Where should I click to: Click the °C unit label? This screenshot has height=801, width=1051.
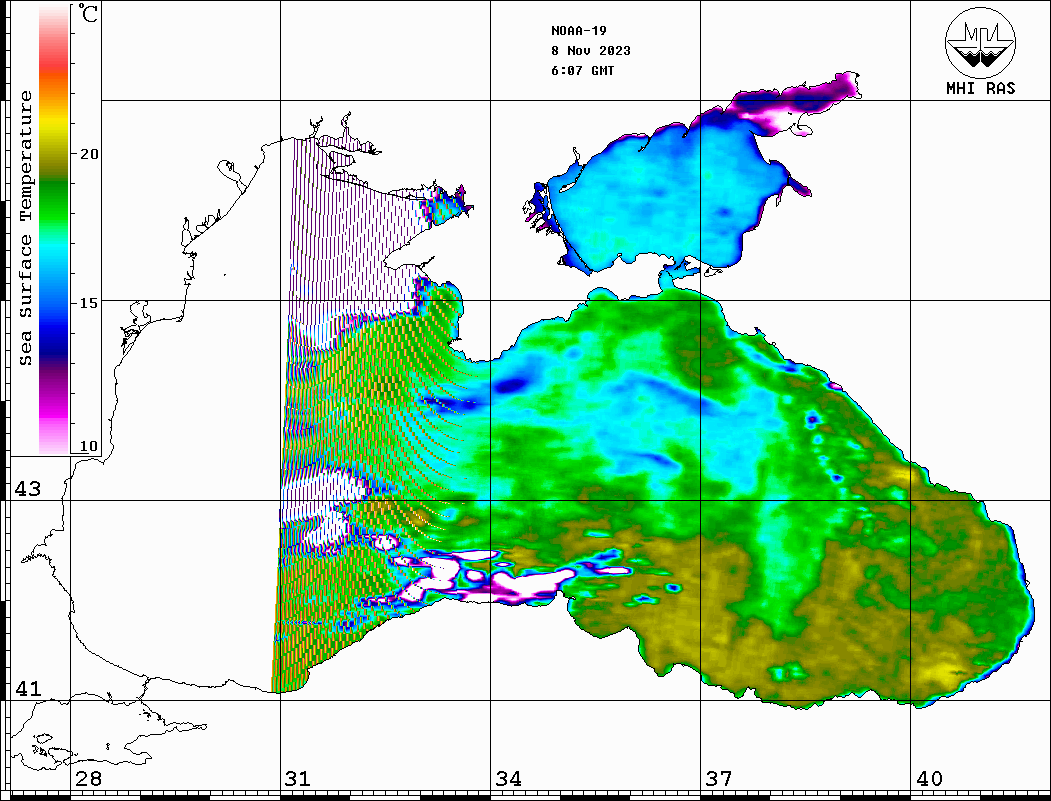pyautogui.click(x=88, y=13)
